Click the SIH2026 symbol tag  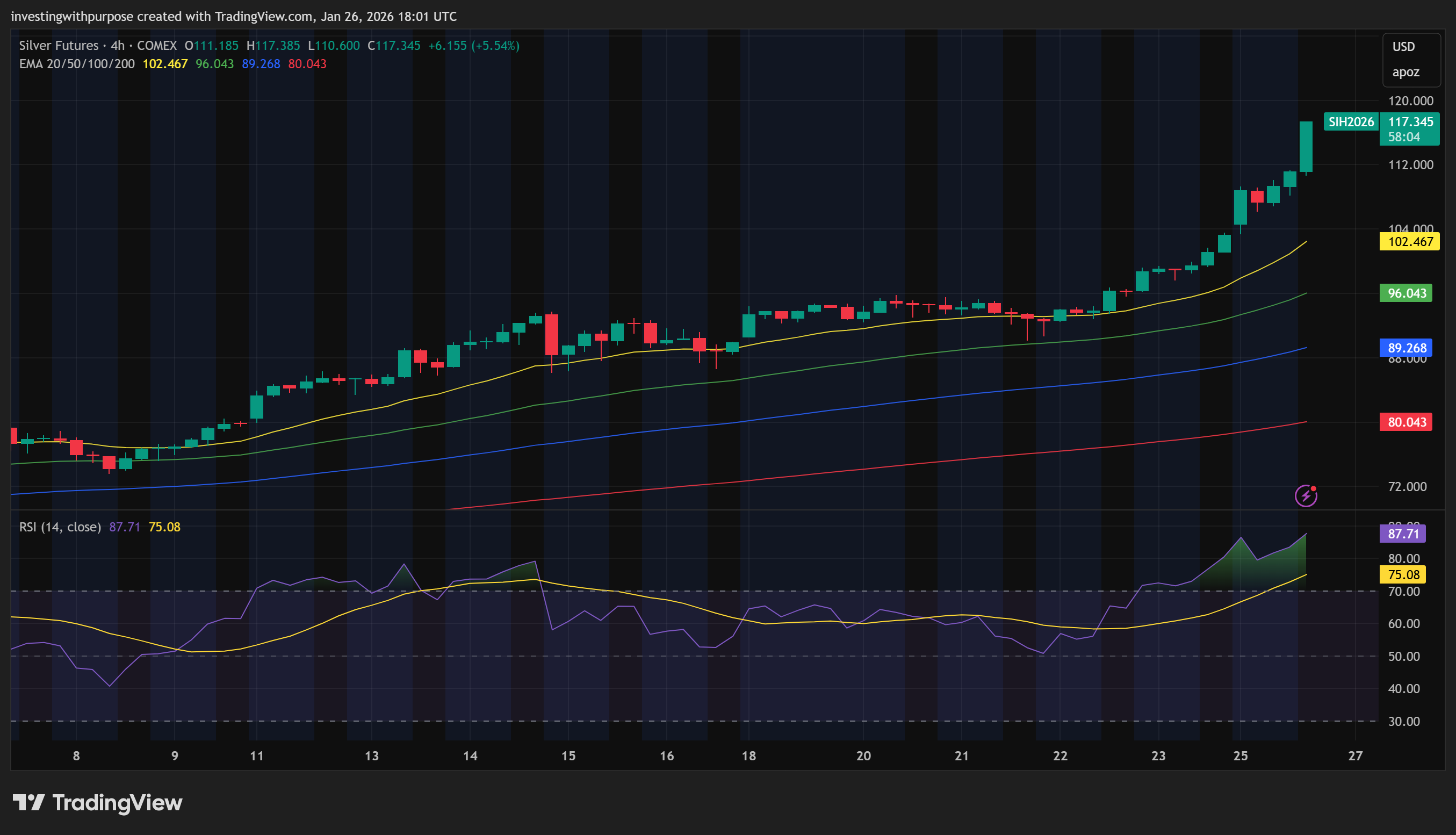(x=1351, y=121)
